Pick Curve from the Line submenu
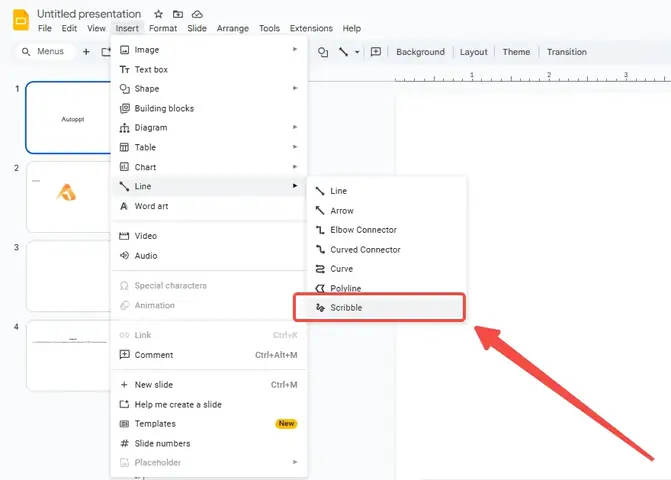This screenshot has height=480, width=671. [386, 269]
